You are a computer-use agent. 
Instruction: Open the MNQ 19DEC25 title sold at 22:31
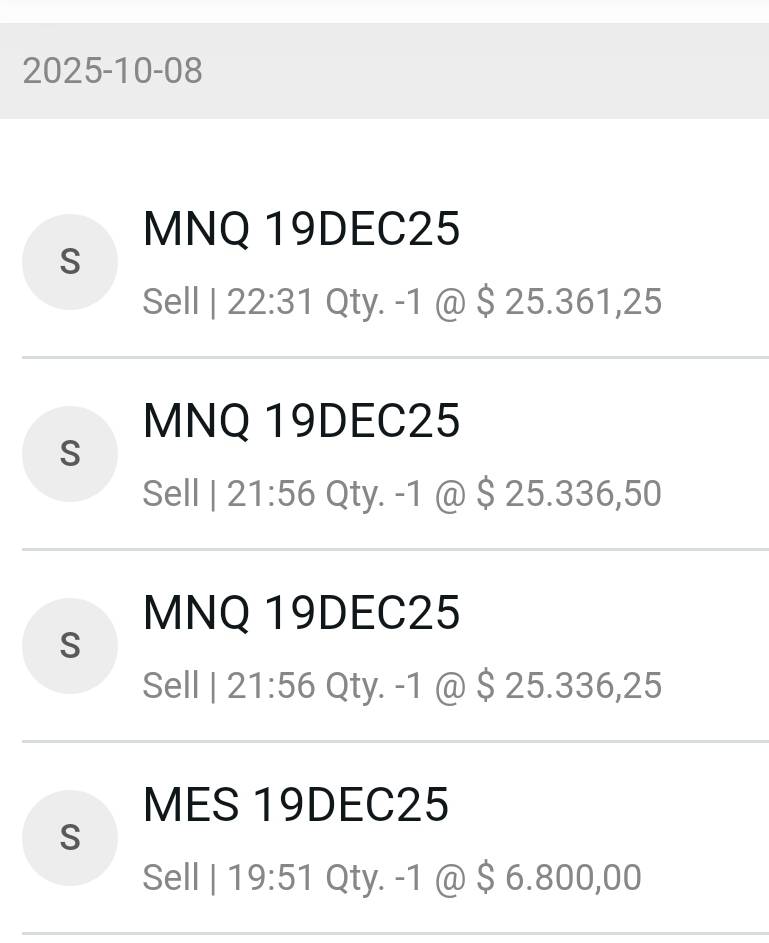(x=301, y=229)
